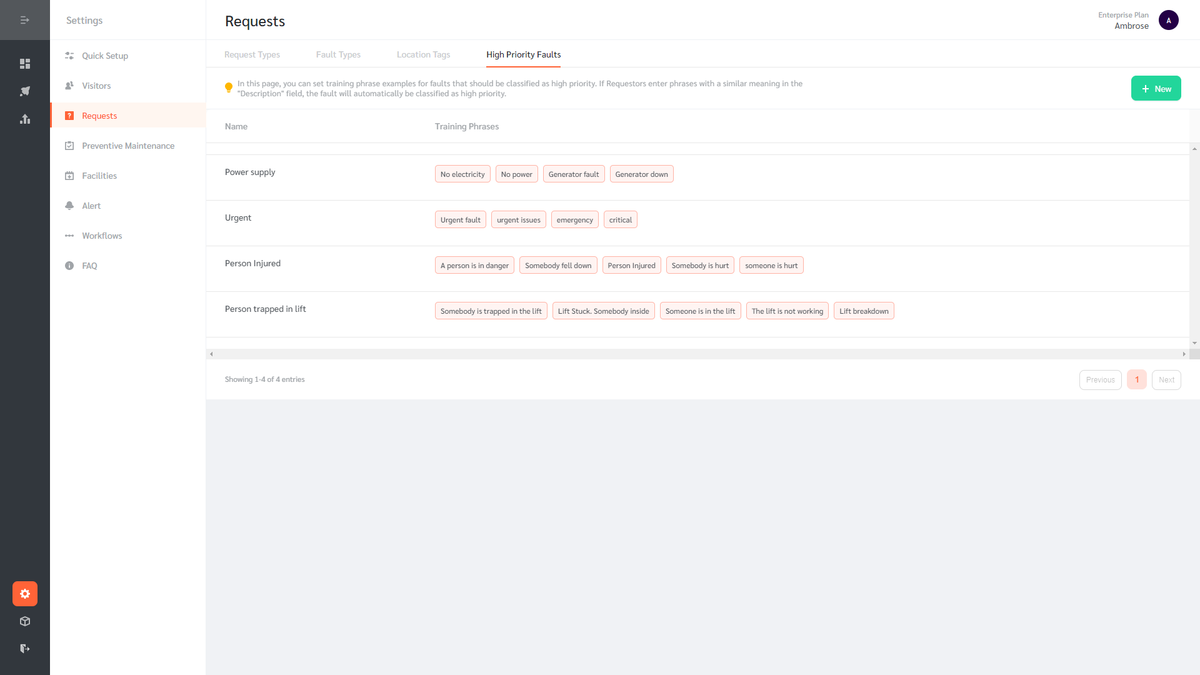This screenshot has height=675, width=1200.
Task: Click the rocket icon in the left rail
Action: click(24, 91)
